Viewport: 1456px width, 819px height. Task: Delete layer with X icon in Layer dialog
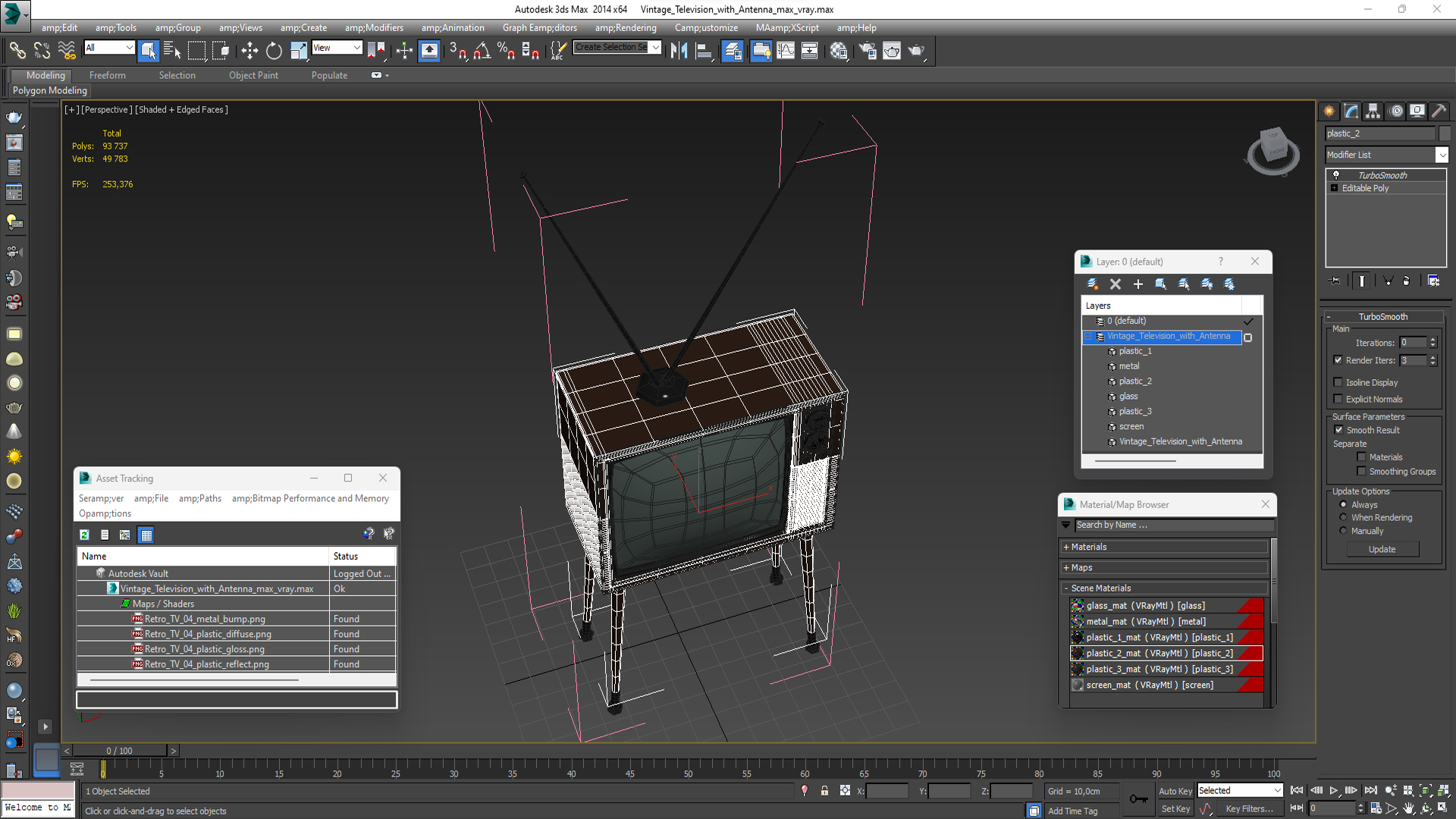pyautogui.click(x=1116, y=284)
